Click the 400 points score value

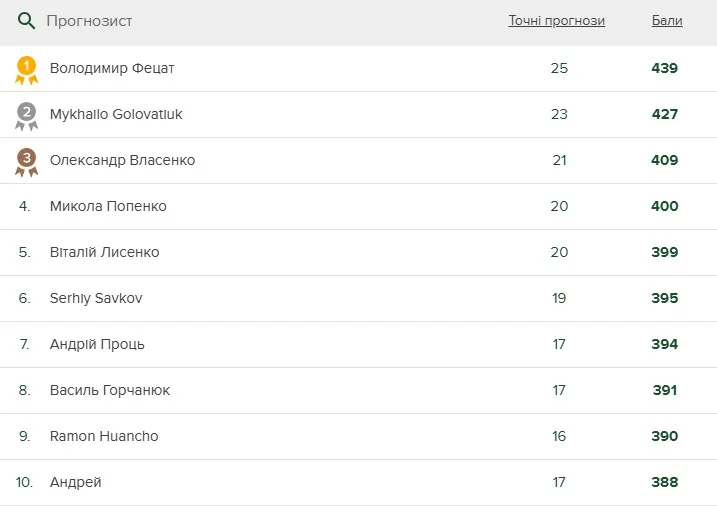click(665, 207)
